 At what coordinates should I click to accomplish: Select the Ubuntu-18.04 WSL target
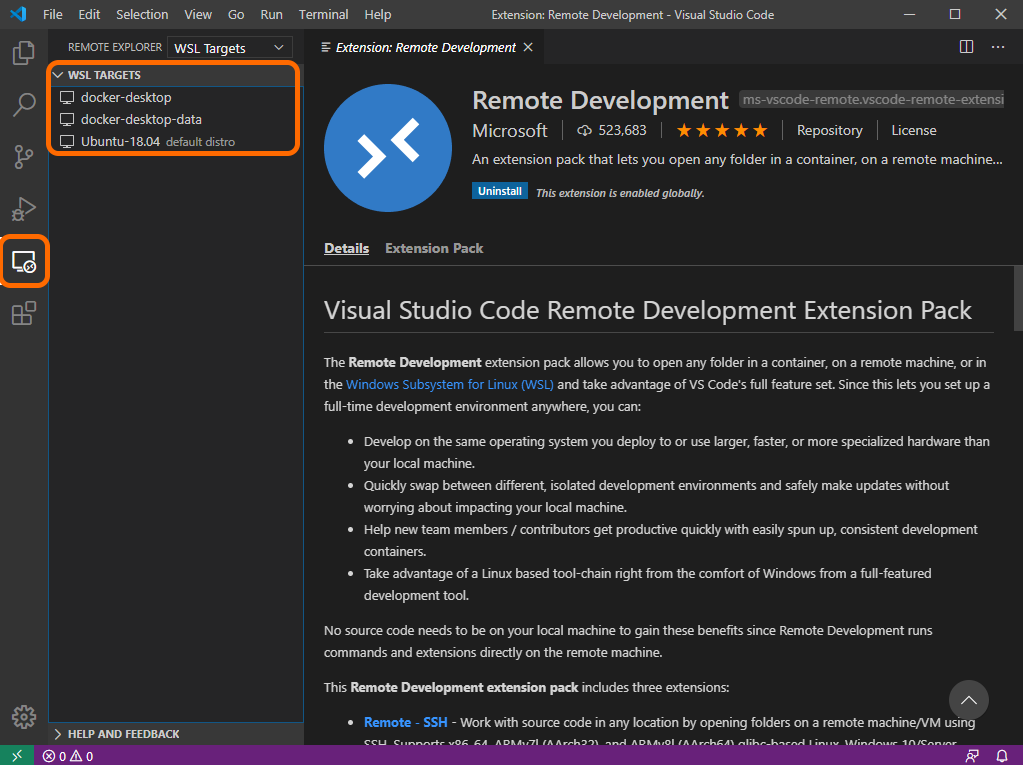pos(121,142)
